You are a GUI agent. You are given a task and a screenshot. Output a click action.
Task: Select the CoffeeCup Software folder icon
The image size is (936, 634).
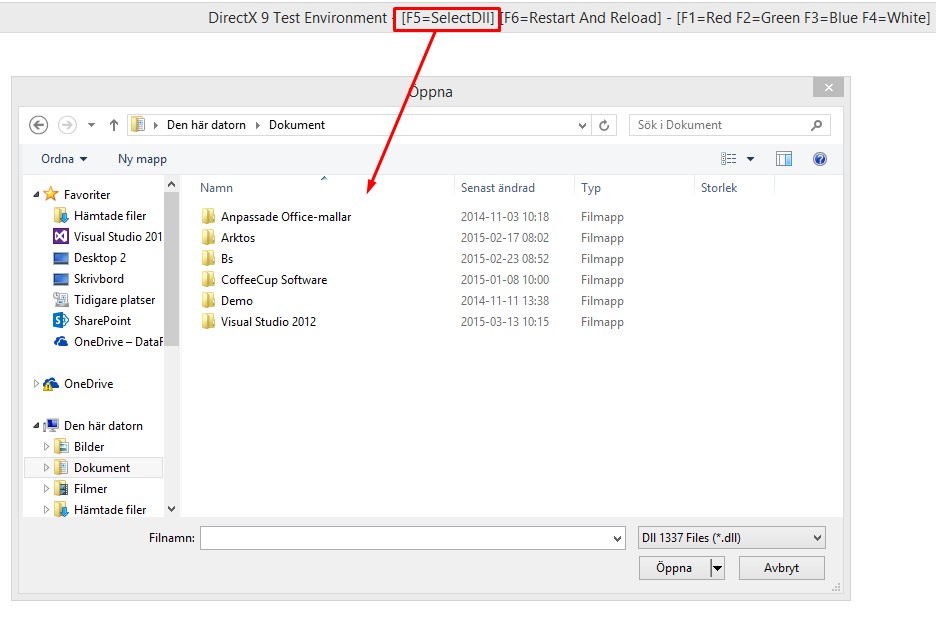point(208,279)
